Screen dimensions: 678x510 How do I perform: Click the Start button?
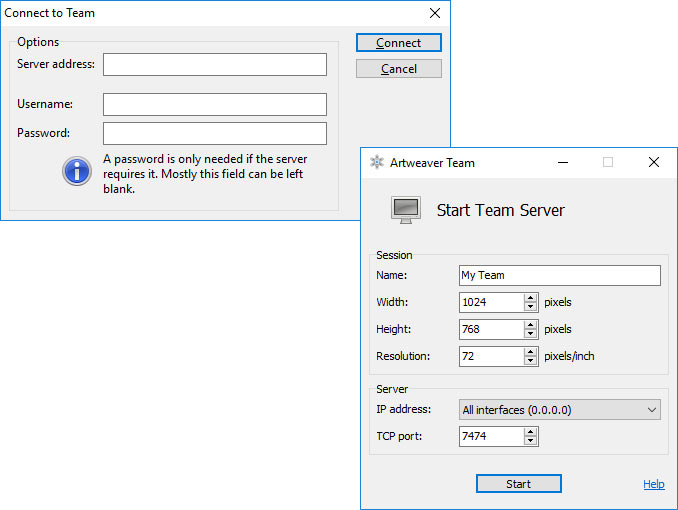coord(518,484)
